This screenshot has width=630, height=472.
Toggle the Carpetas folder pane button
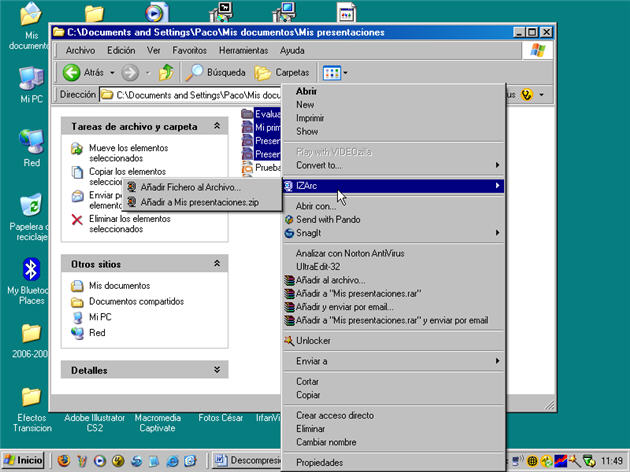(282, 72)
